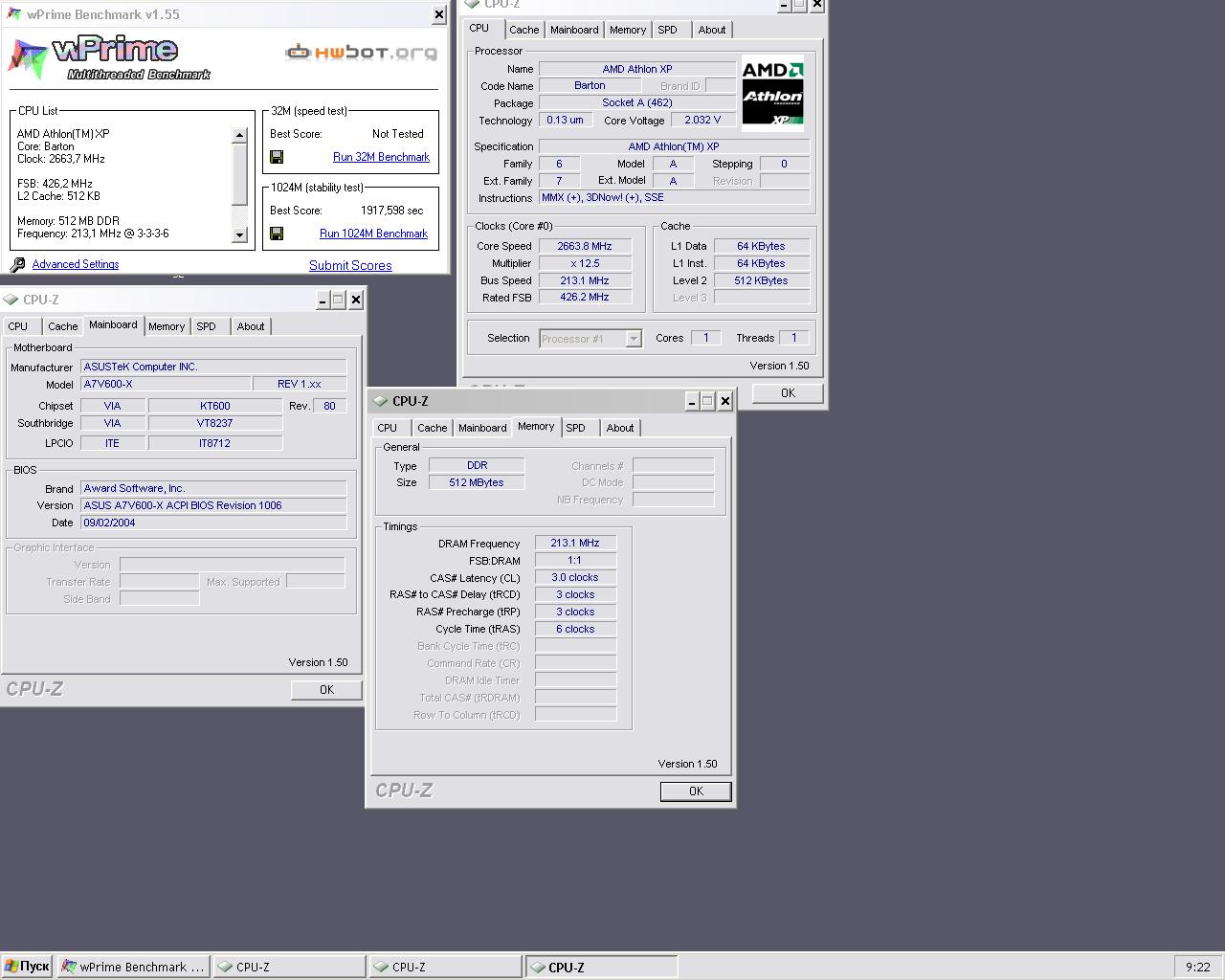Click the memory Size field 512 MBytes
This screenshot has height=980, width=1225.
pos(477,482)
